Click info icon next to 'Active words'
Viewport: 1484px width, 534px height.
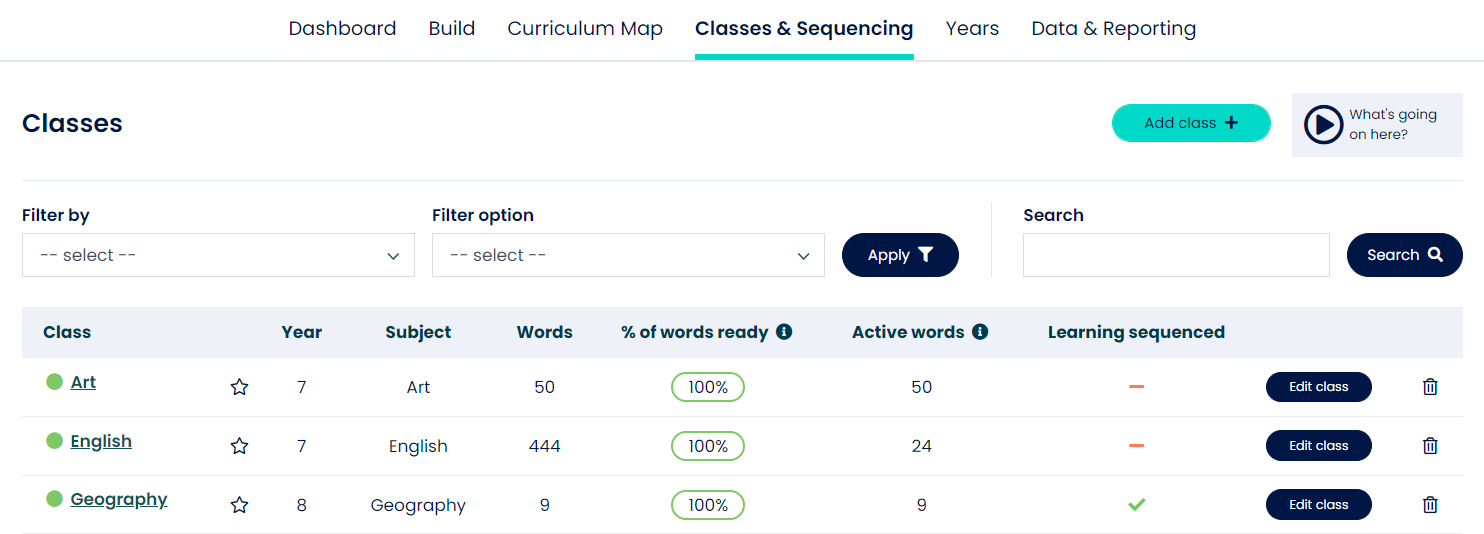pyautogui.click(x=980, y=332)
